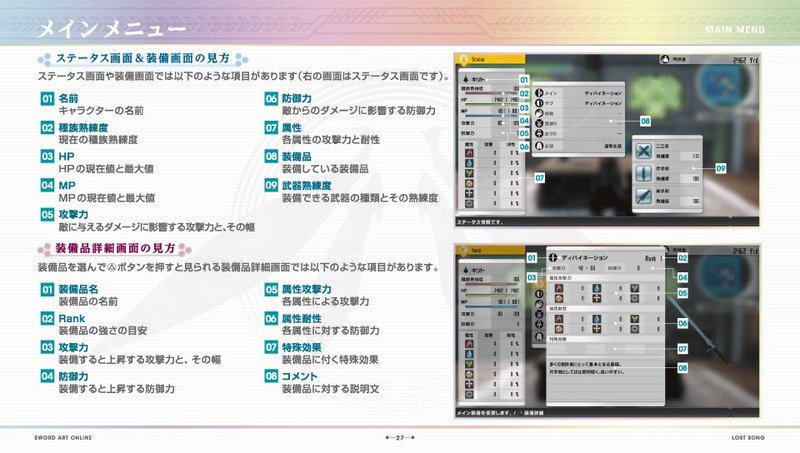Select the メイン ディバイネーション equipment row
The height and width of the screenshot is (453, 800).
point(579,93)
